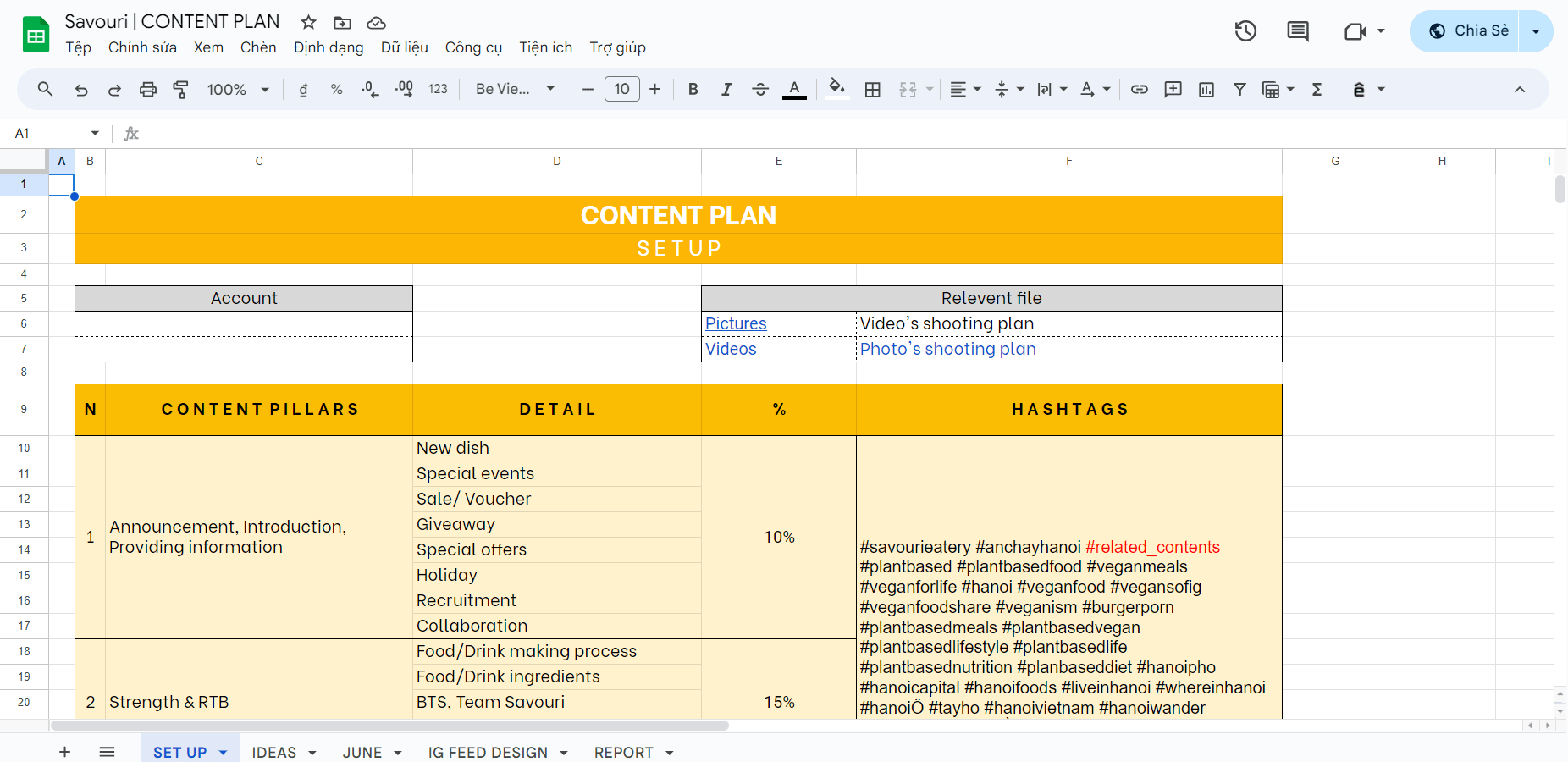Insert a comment from toolbar
Viewport: 1568px width, 762px height.
point(1173,89)
